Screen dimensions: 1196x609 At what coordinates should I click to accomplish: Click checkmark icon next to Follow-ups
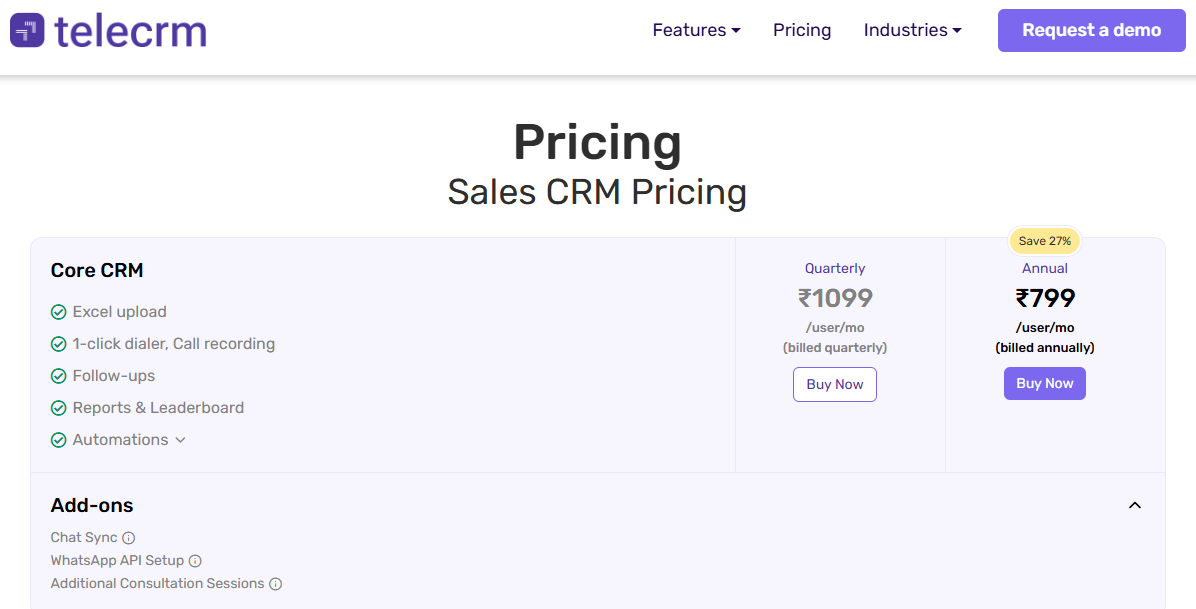tap(59, 376)
